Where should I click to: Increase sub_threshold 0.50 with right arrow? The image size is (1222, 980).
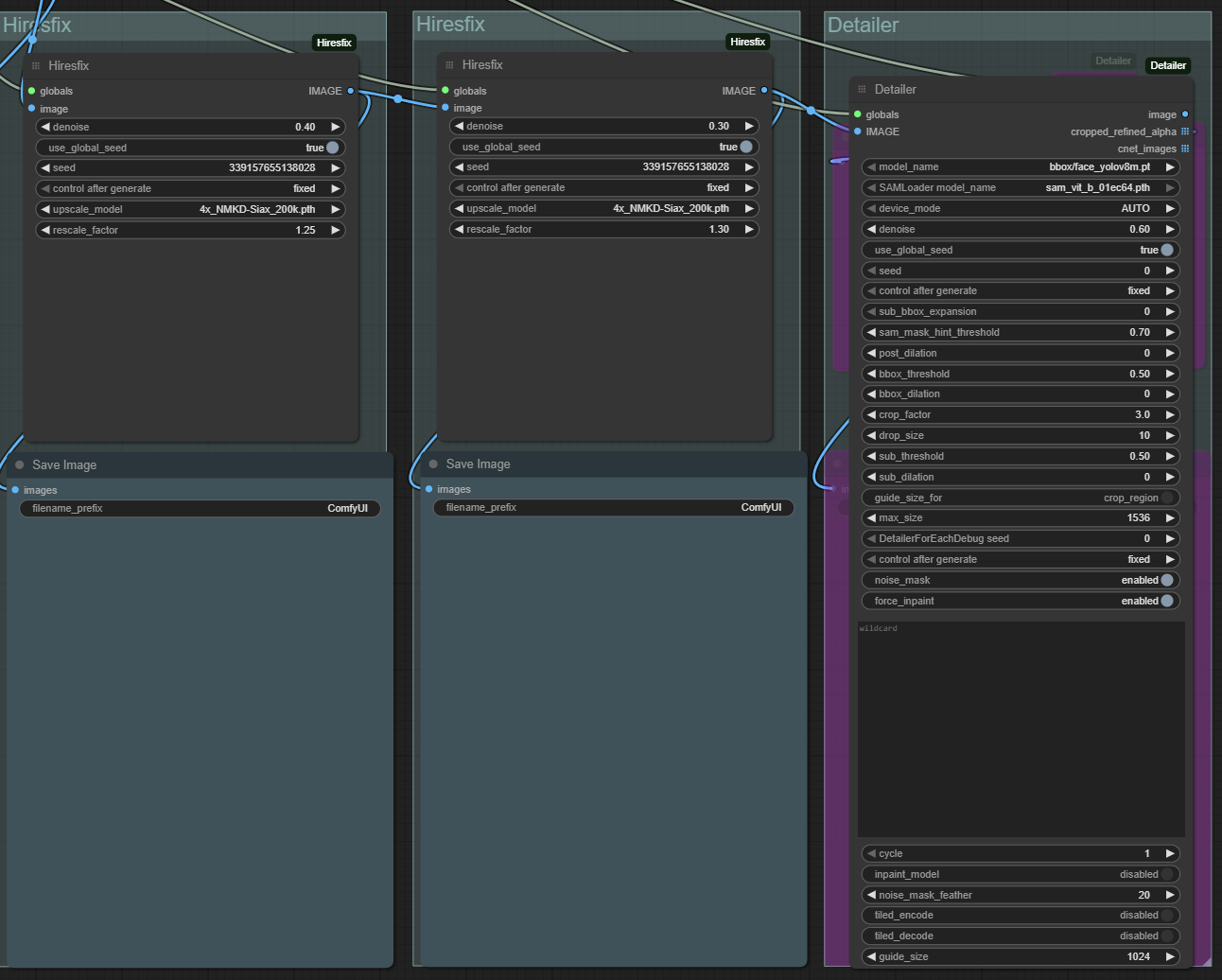1170,456
